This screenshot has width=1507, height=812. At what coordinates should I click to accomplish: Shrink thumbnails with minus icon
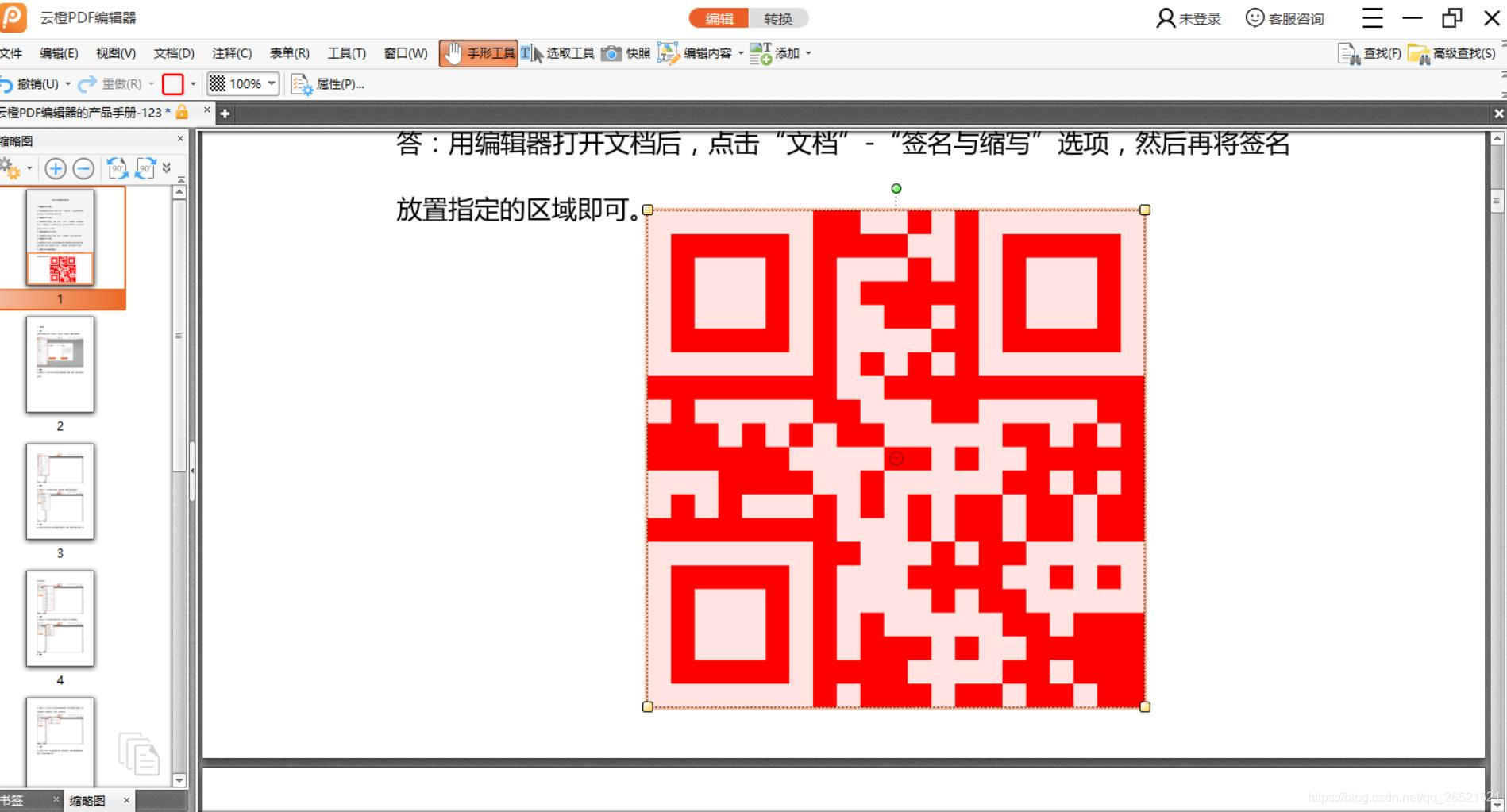(x=83, y=168)
